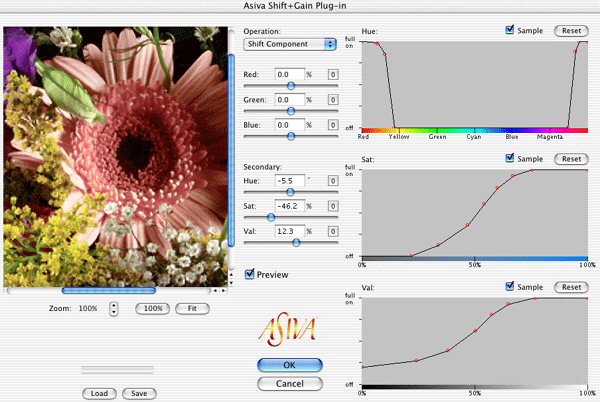Uncheck the Hue Sample checkbox
The height and width of the screenshot is (402, 600).
[513, 31]
